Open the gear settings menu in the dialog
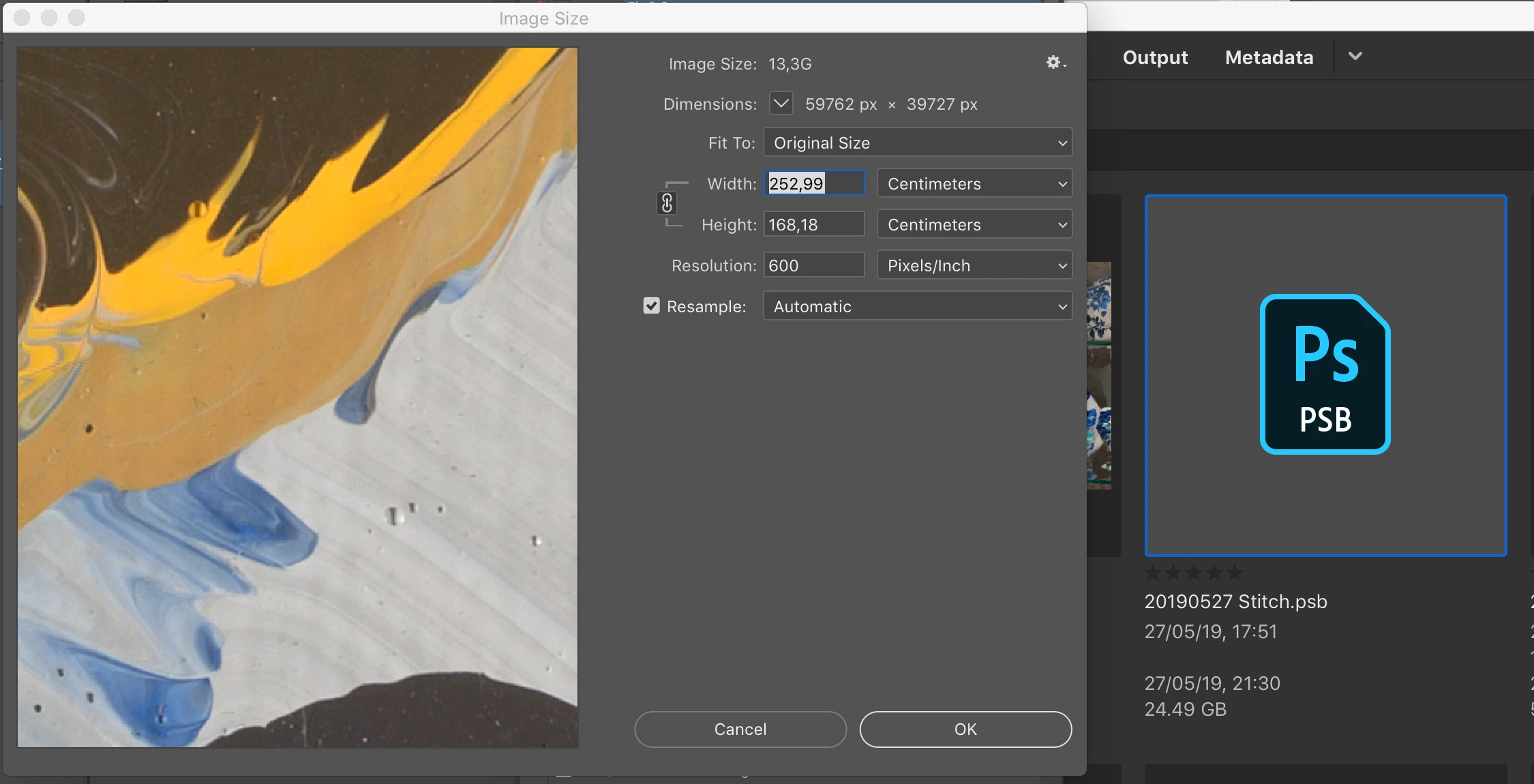The width and height of the screenshot is (1534, 784). click(1055, 63)
